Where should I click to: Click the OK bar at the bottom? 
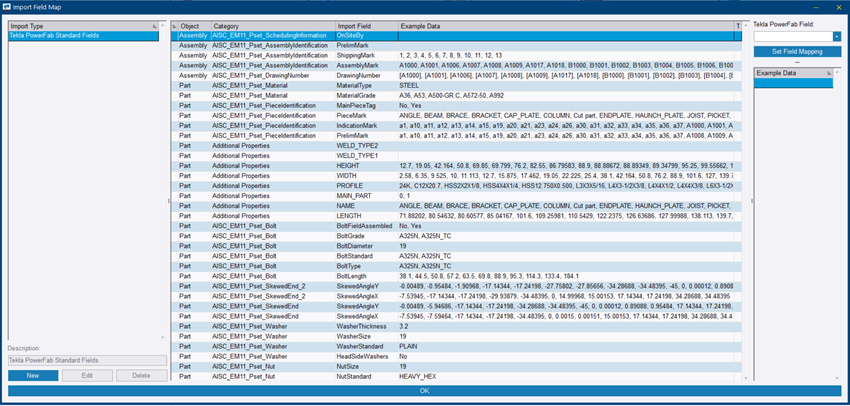424,391
